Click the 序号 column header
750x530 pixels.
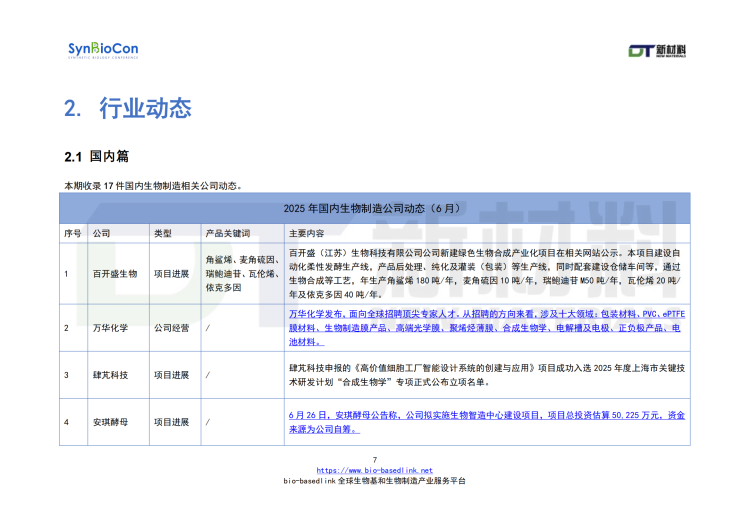[x=72, y=233]
